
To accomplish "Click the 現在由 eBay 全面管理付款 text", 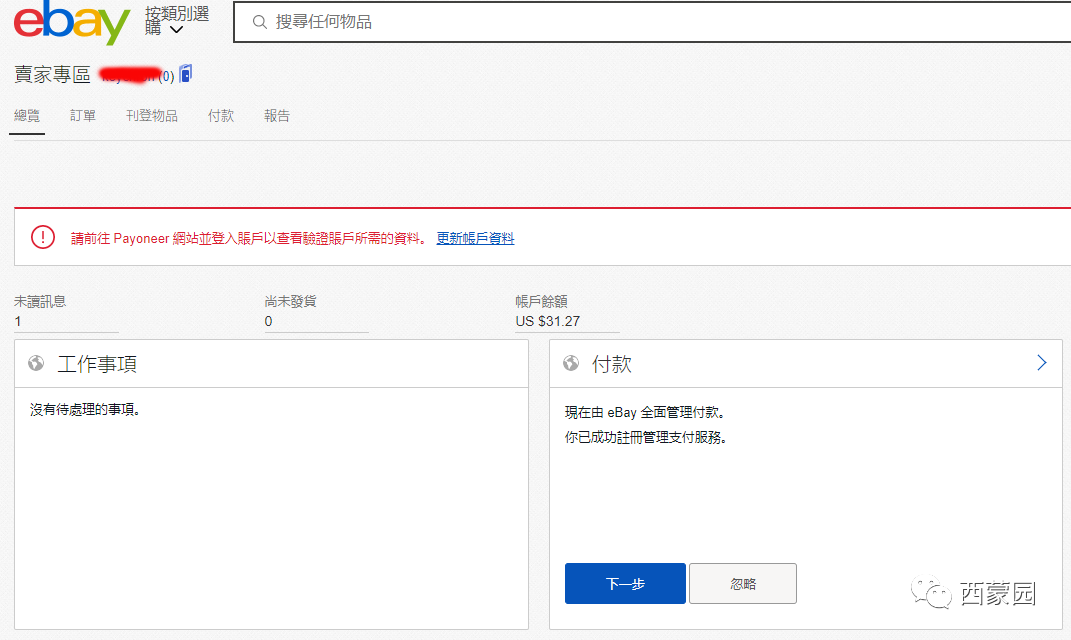I will coord(645,413).
